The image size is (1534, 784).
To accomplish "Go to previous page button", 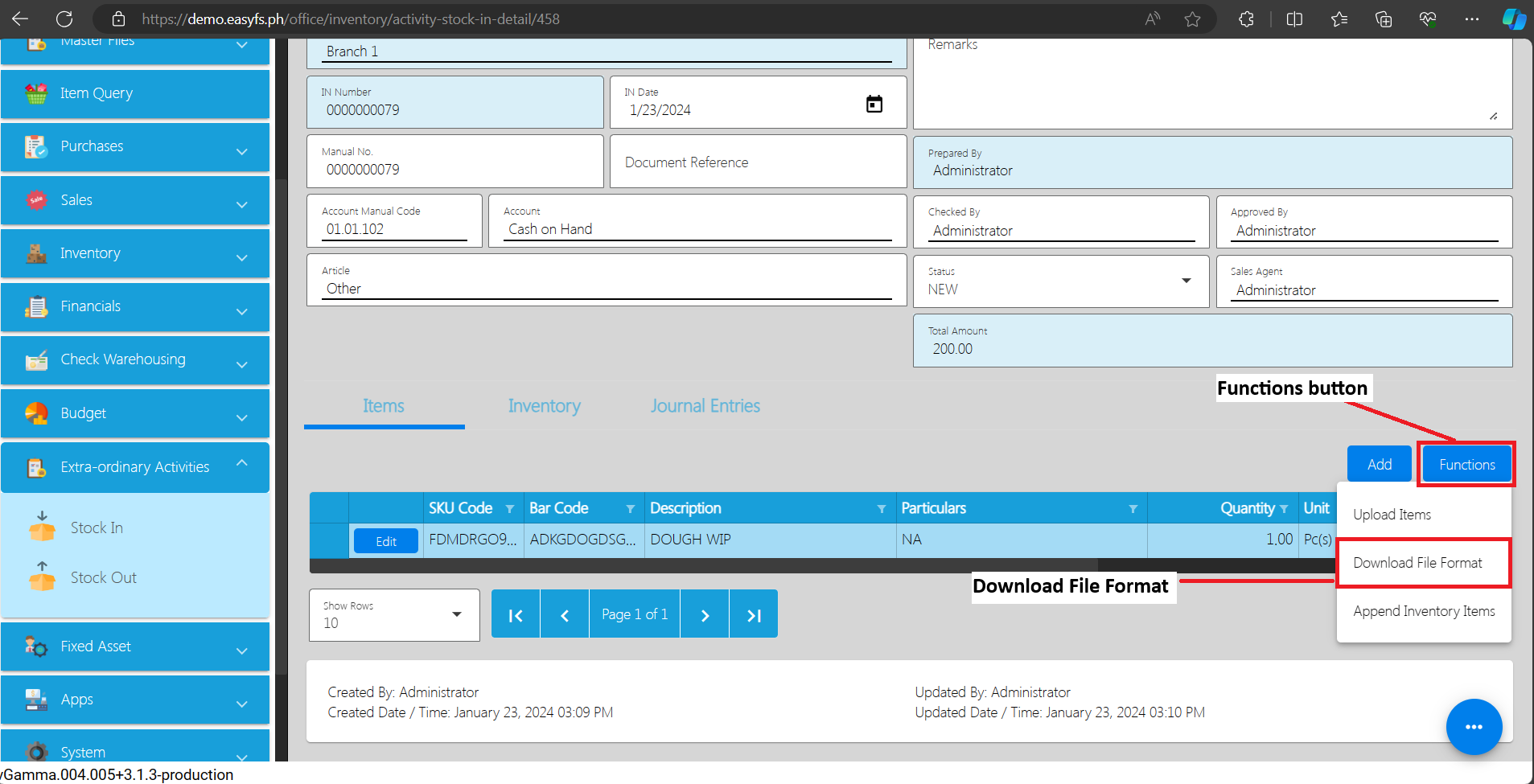I will (x=565, y=615).
